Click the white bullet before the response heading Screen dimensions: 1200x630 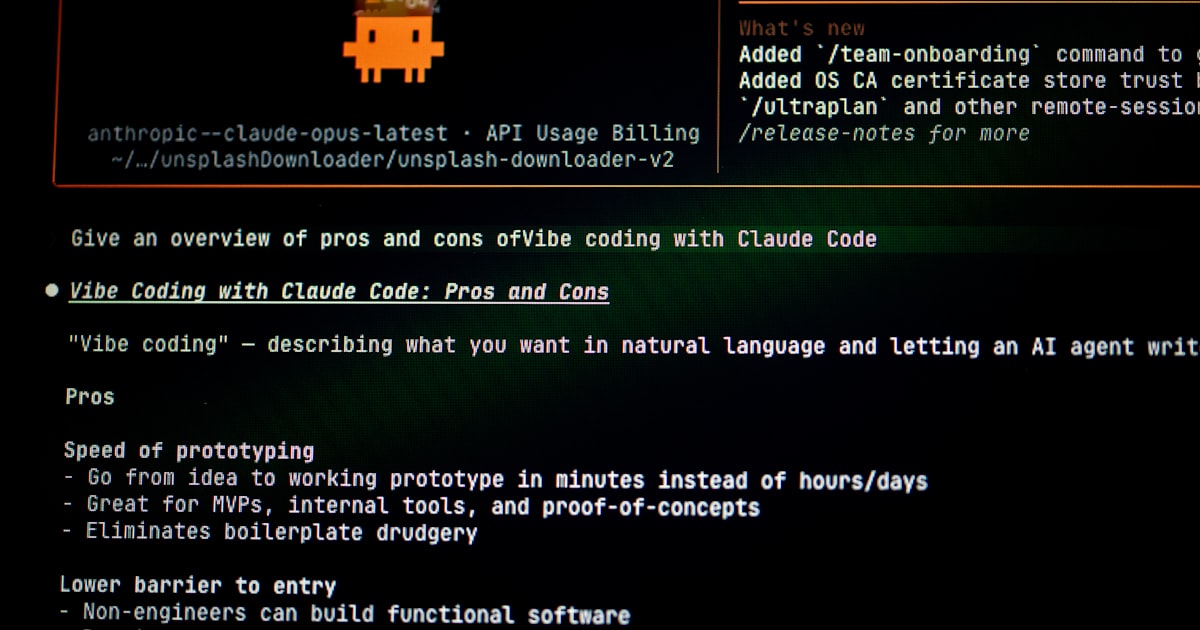[x=52, y=291]
